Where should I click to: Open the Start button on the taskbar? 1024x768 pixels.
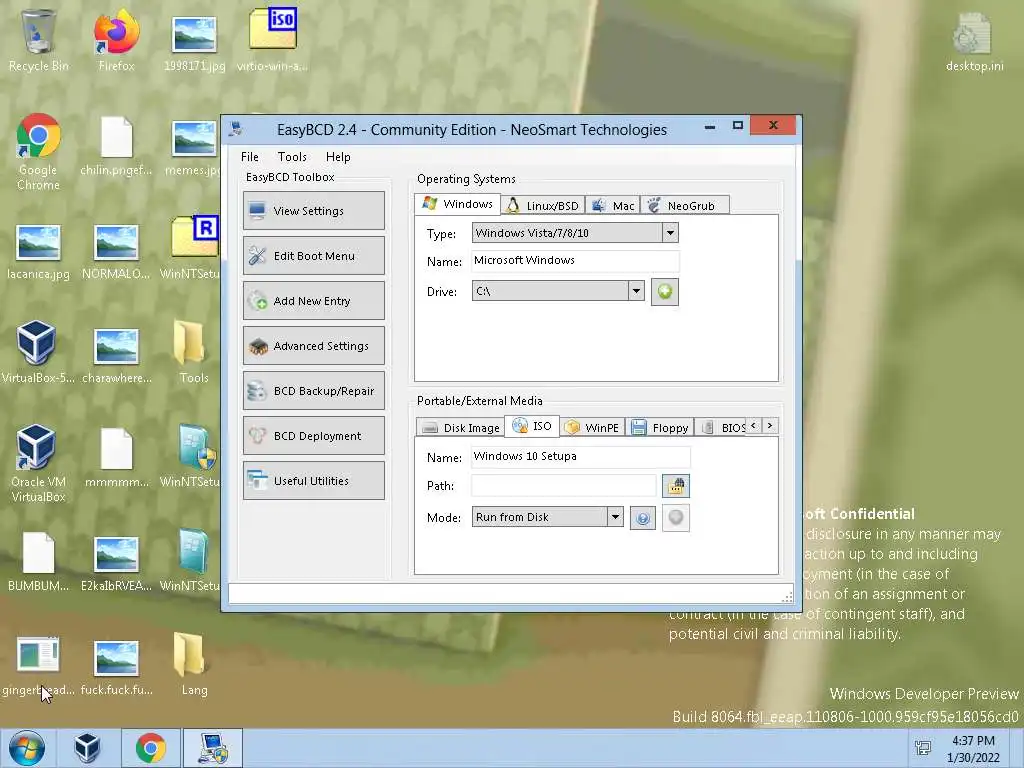coord(27,748)
